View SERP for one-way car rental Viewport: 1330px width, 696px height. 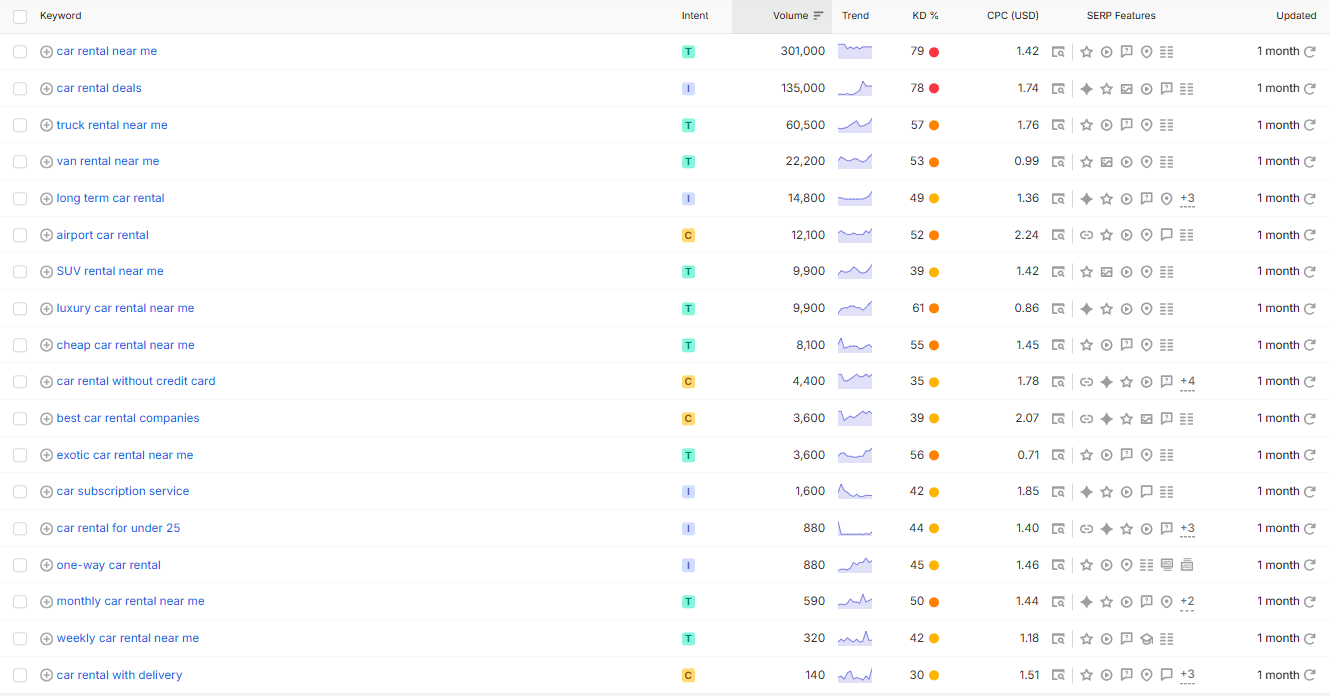click(1058, 565)
